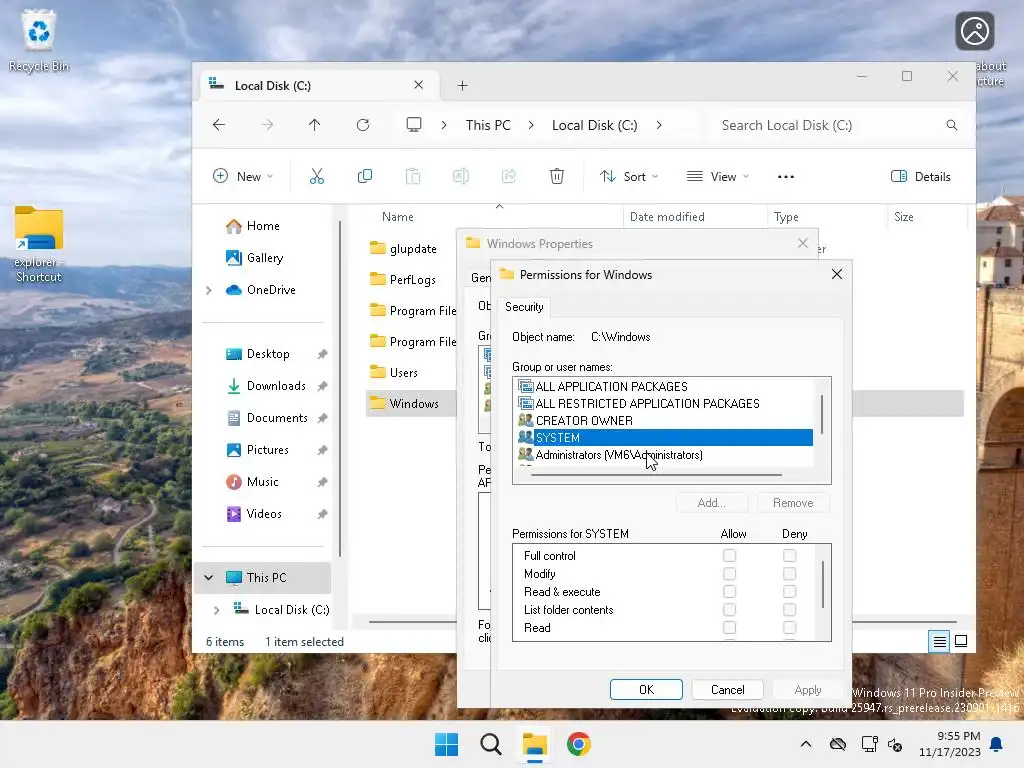Click the horizontal scrollbar in group names list
The width and height of the screenshot is (1024, 768).
coord(656,475)
